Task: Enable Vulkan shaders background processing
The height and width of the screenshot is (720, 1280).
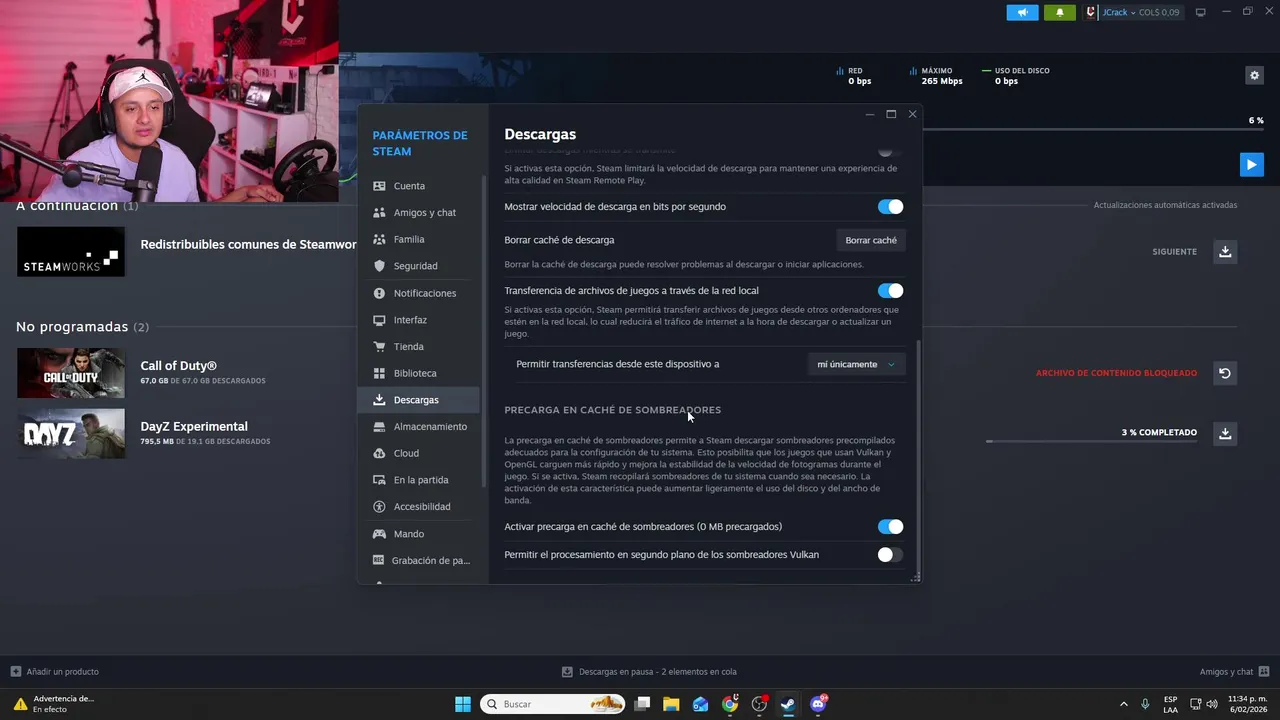Action: pos(890,555)
